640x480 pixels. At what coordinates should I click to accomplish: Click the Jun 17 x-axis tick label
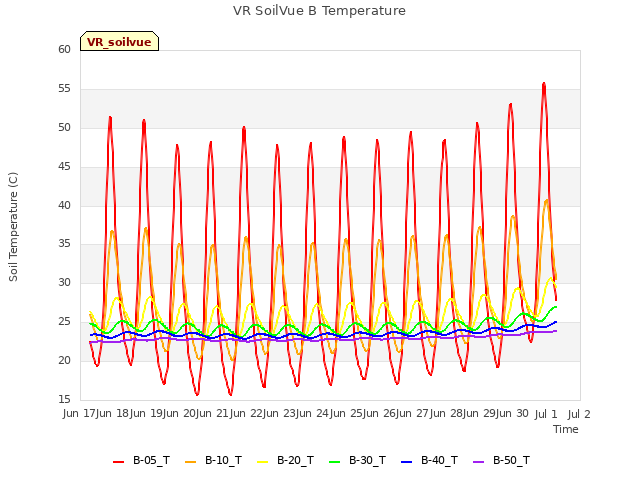coord(80,414)
